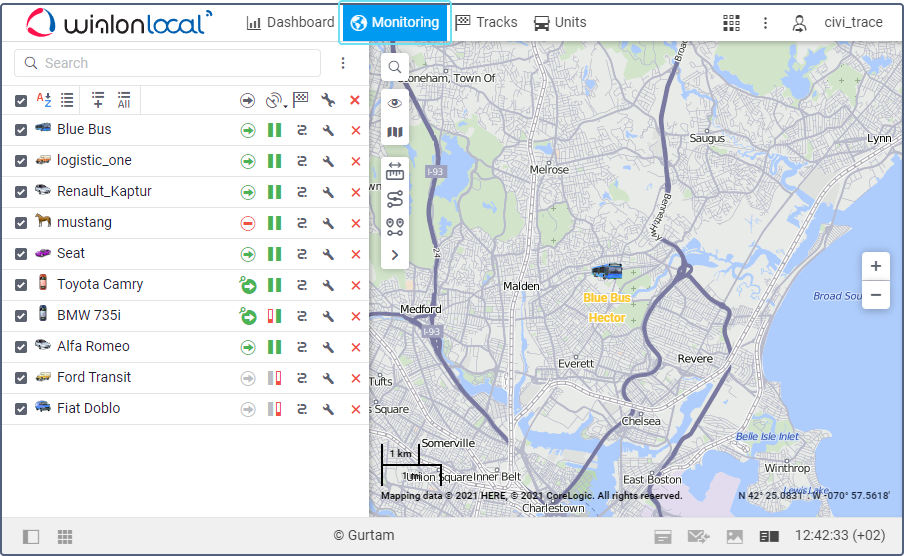Remove Toyota Camry from the list
Screen dimensions: 904x556
pyautogui.click(x=356, y=285)
